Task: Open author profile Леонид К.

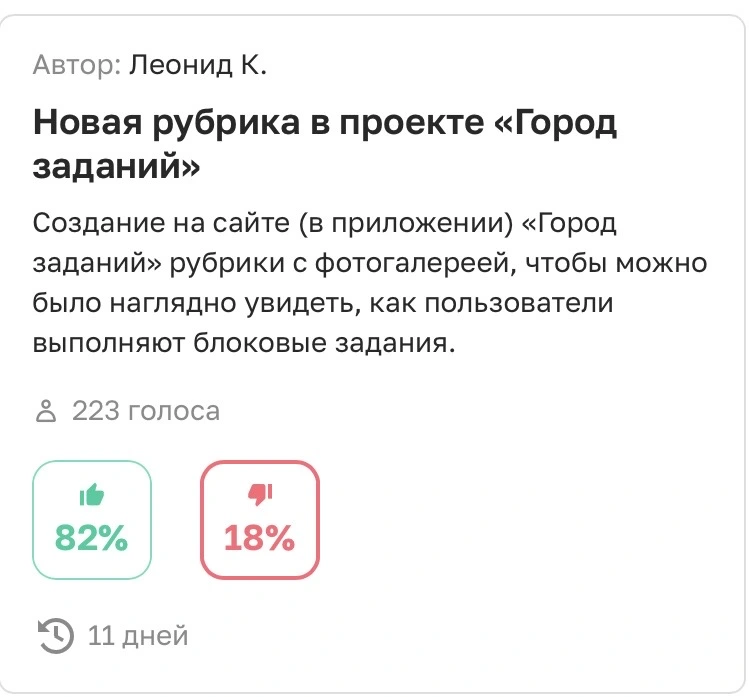Action: (198, 64)
